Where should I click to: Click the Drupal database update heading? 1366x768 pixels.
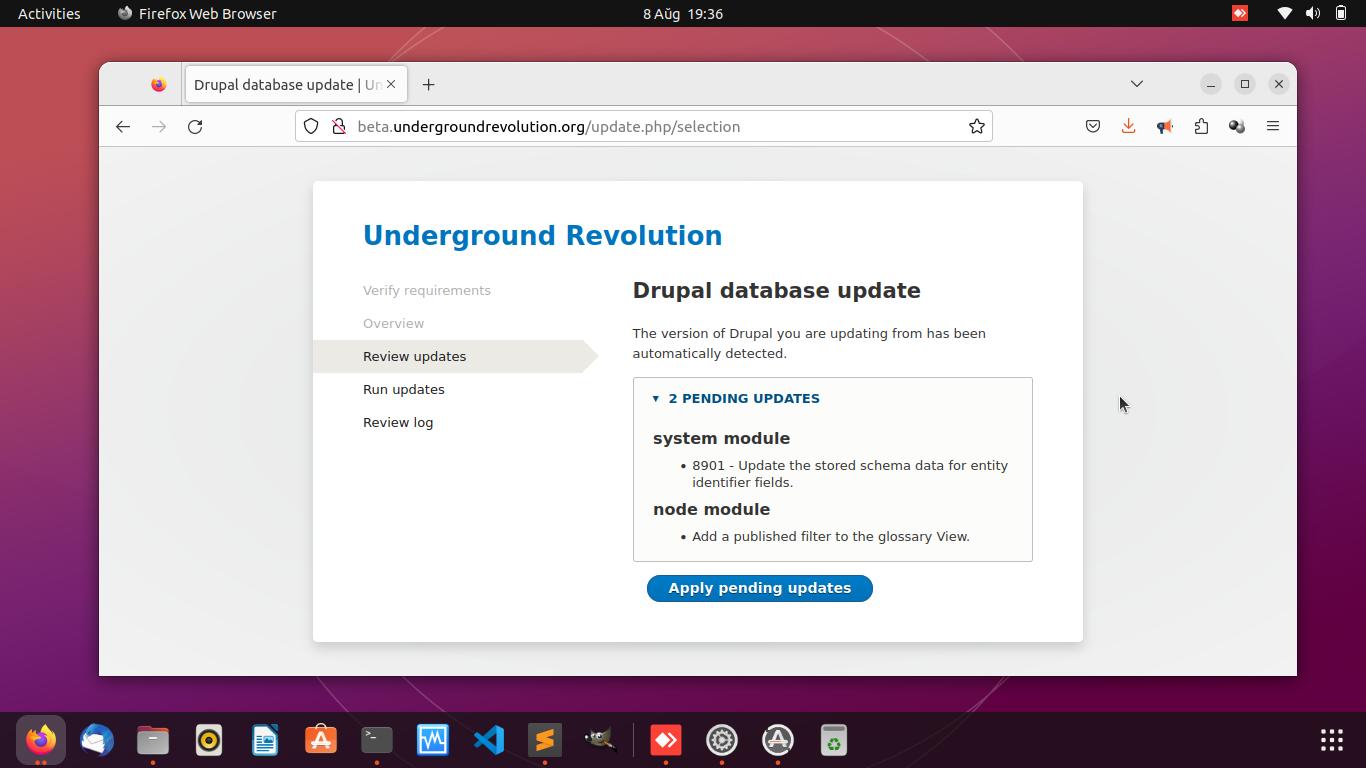(x=777, y=290)
